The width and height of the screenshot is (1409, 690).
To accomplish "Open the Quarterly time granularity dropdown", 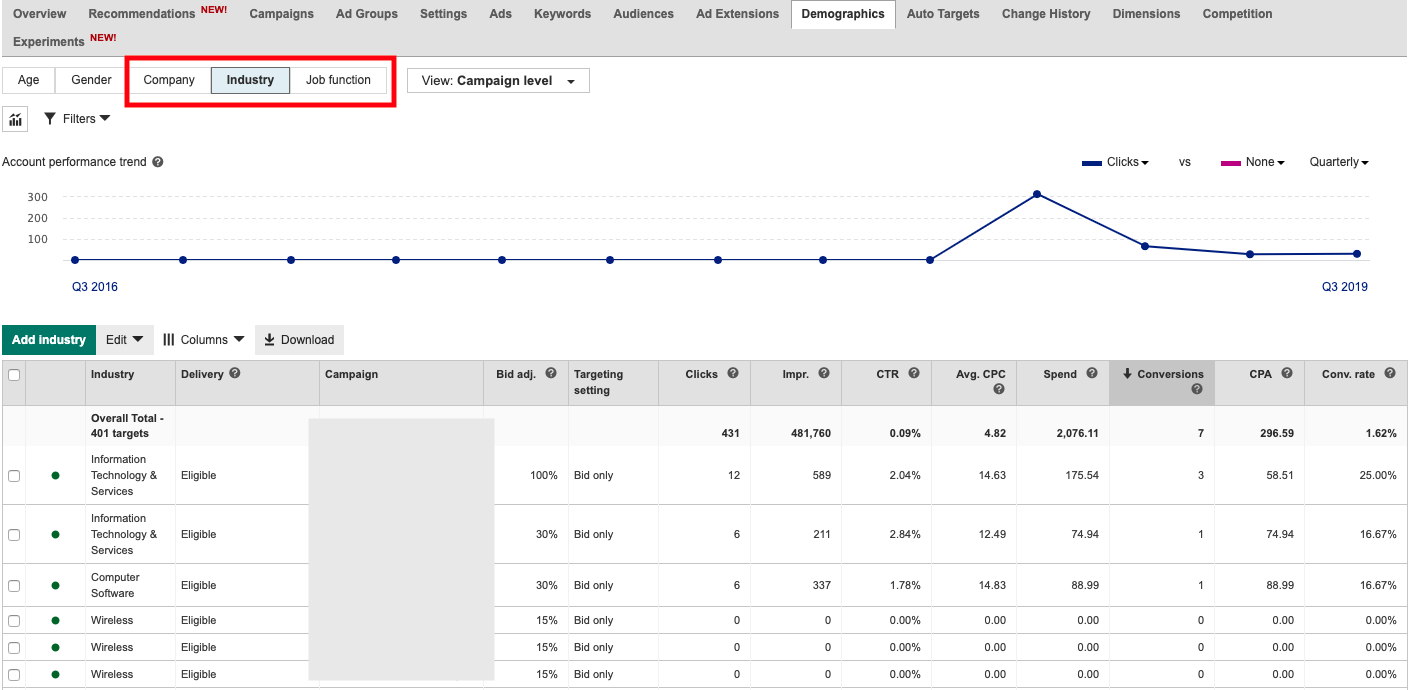I will coord(1338,161).
